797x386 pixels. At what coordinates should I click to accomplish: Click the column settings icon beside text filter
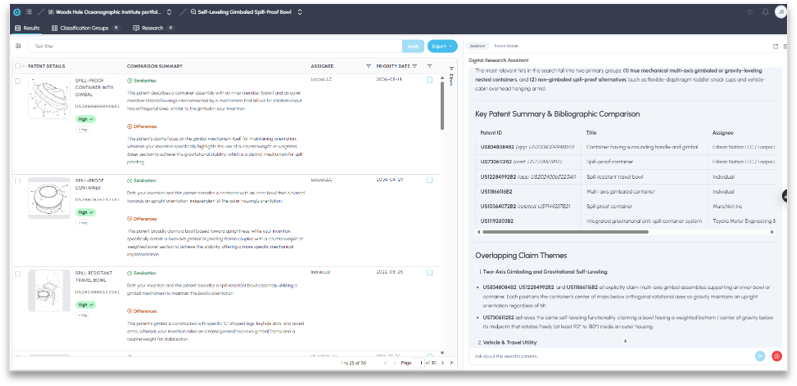[18, 46]
